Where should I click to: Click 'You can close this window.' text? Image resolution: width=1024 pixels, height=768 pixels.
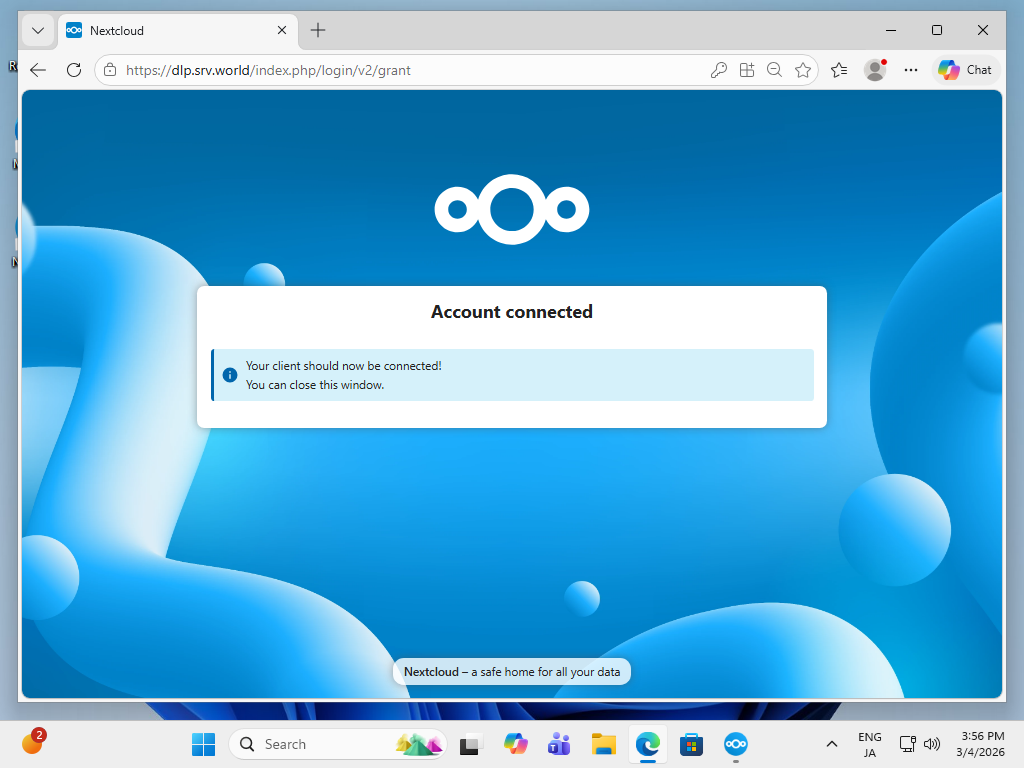click(315, 385)
